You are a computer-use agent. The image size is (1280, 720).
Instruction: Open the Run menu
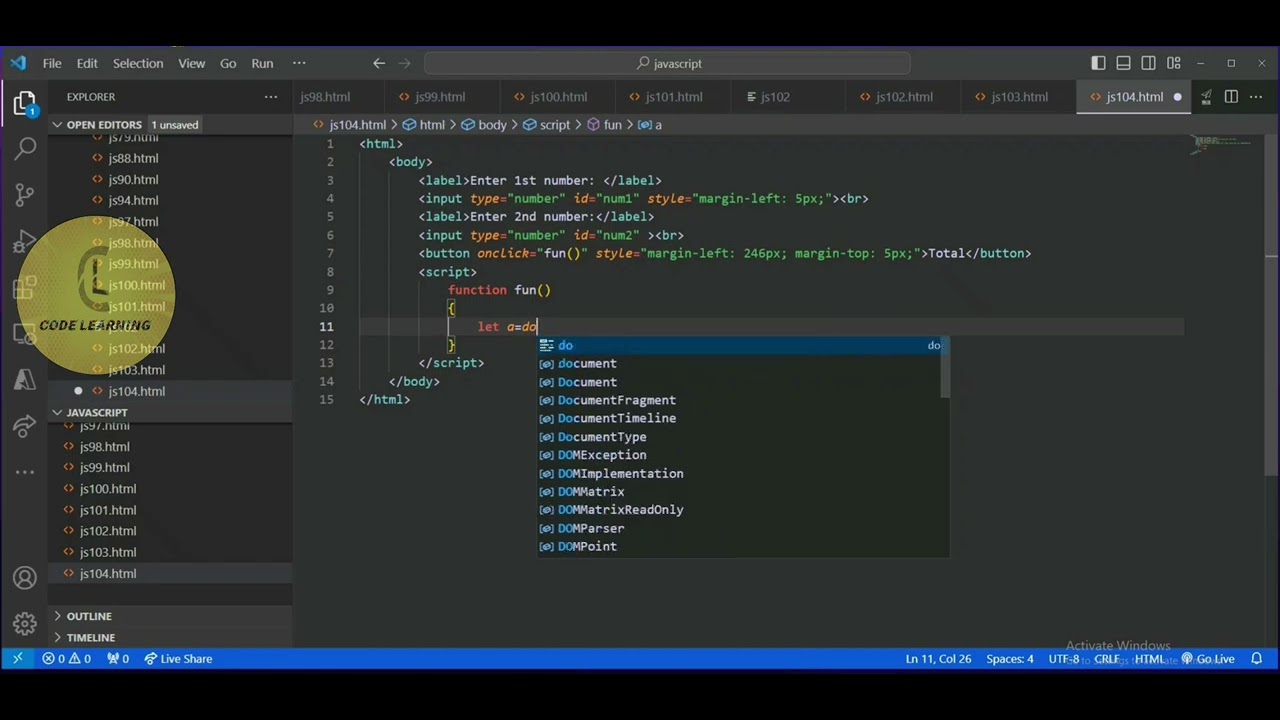coord(262,63)
